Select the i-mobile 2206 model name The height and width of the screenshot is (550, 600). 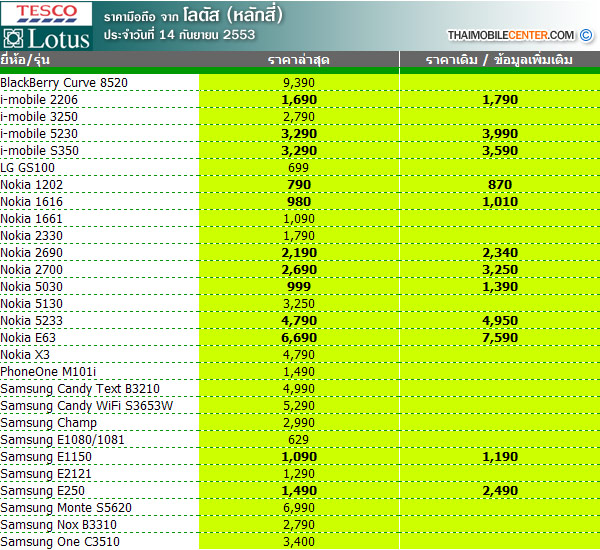point(39,100)
